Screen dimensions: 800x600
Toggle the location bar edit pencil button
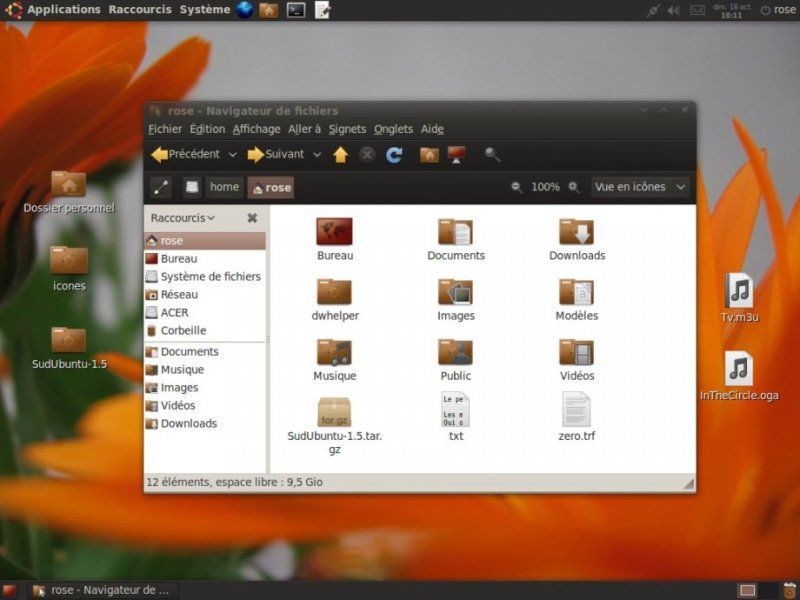pyautogui.click(x=160, y=187)
